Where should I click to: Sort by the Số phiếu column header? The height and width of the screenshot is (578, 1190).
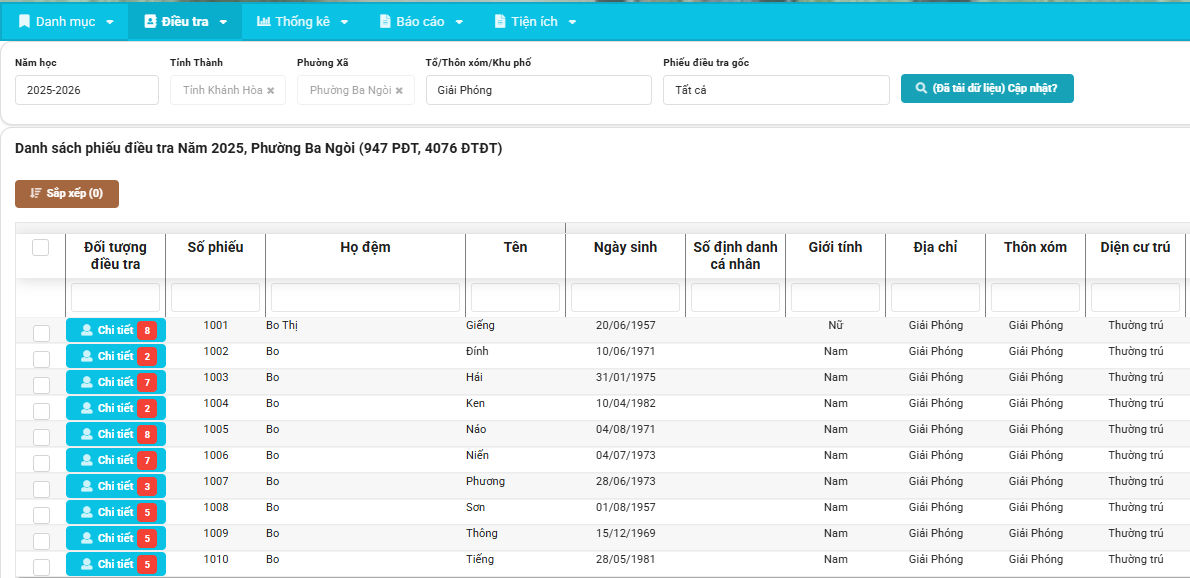[x=216, y=247]
